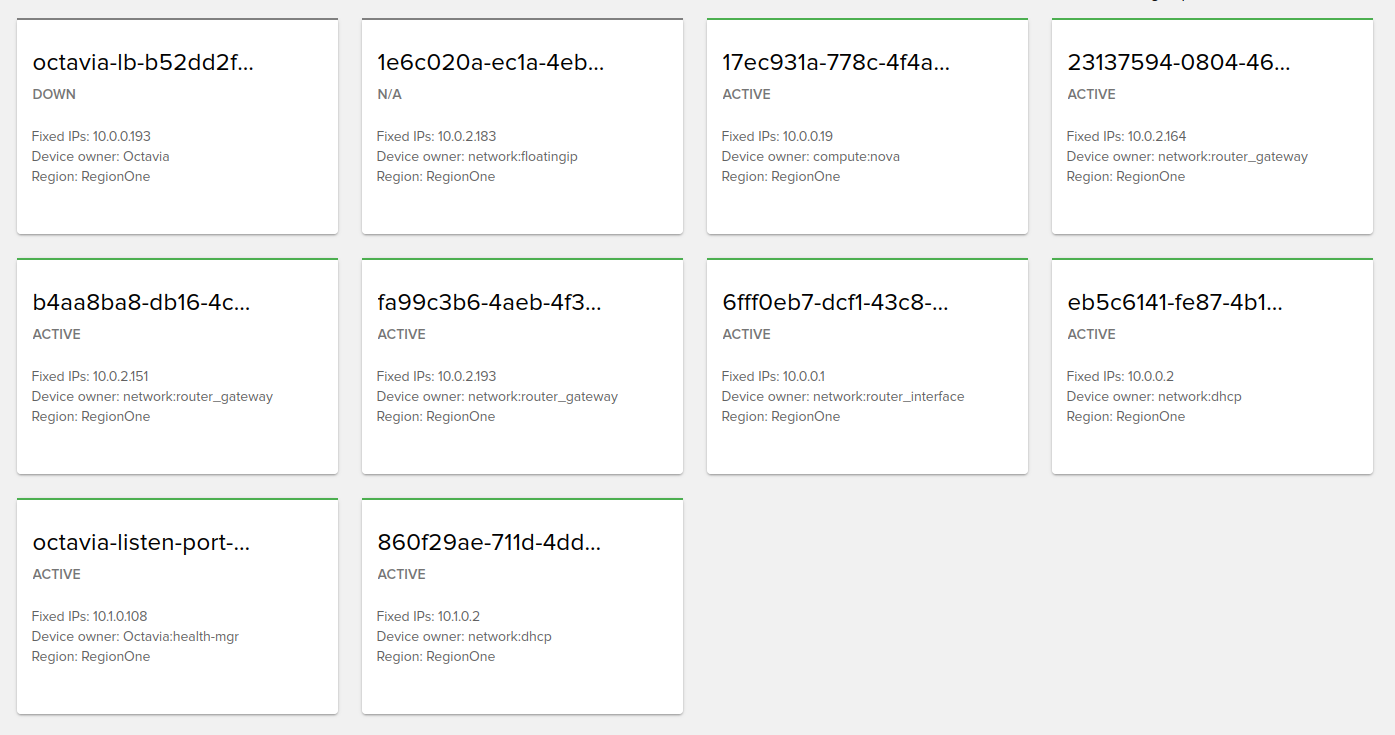Image resolution: width=1395 pixels, height=735 pixels.
Task: Select the Octavia:health-mgr device owner text
Action: click(135, 636)
